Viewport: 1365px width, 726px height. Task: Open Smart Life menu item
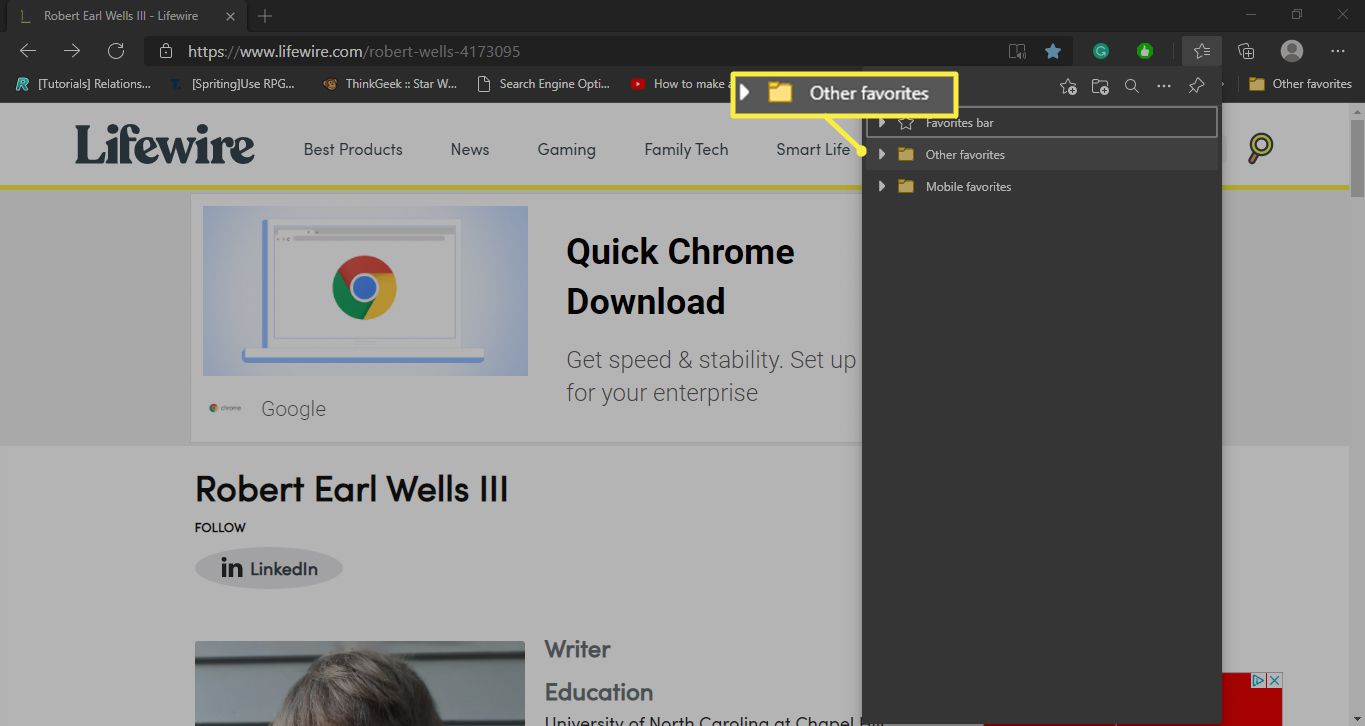point(813,149)
